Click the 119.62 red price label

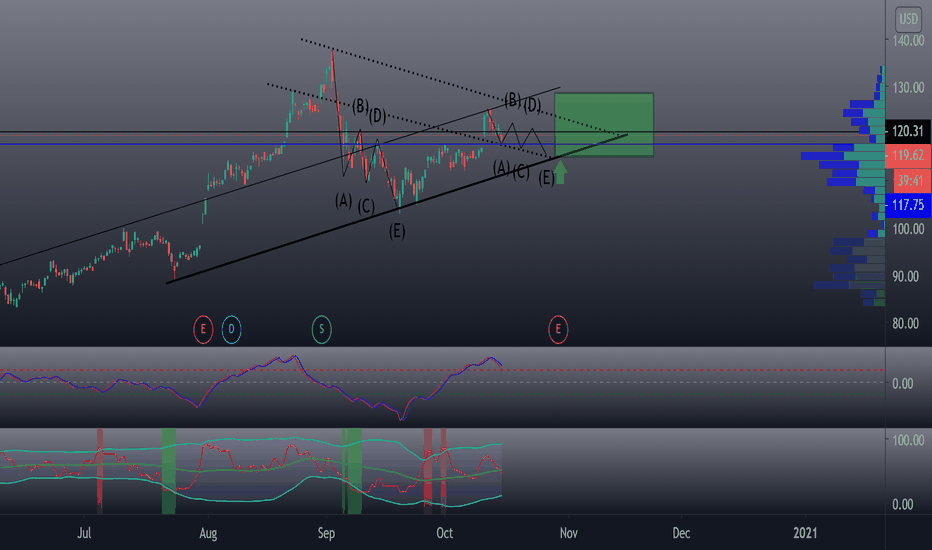click(908, 156)
